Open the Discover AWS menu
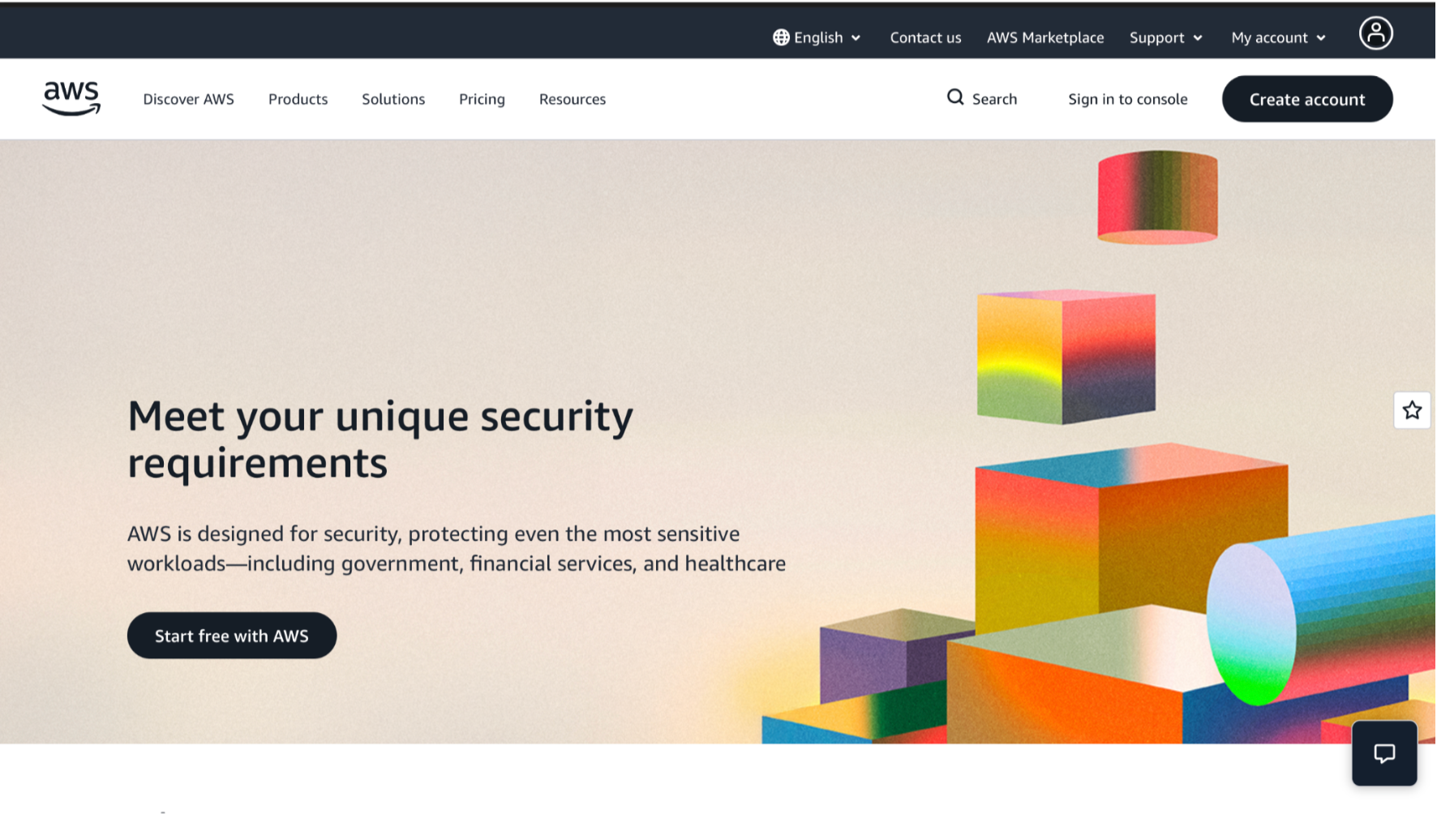The height and width of the screenshot is (840, 1437). click(x=188, y=99)
